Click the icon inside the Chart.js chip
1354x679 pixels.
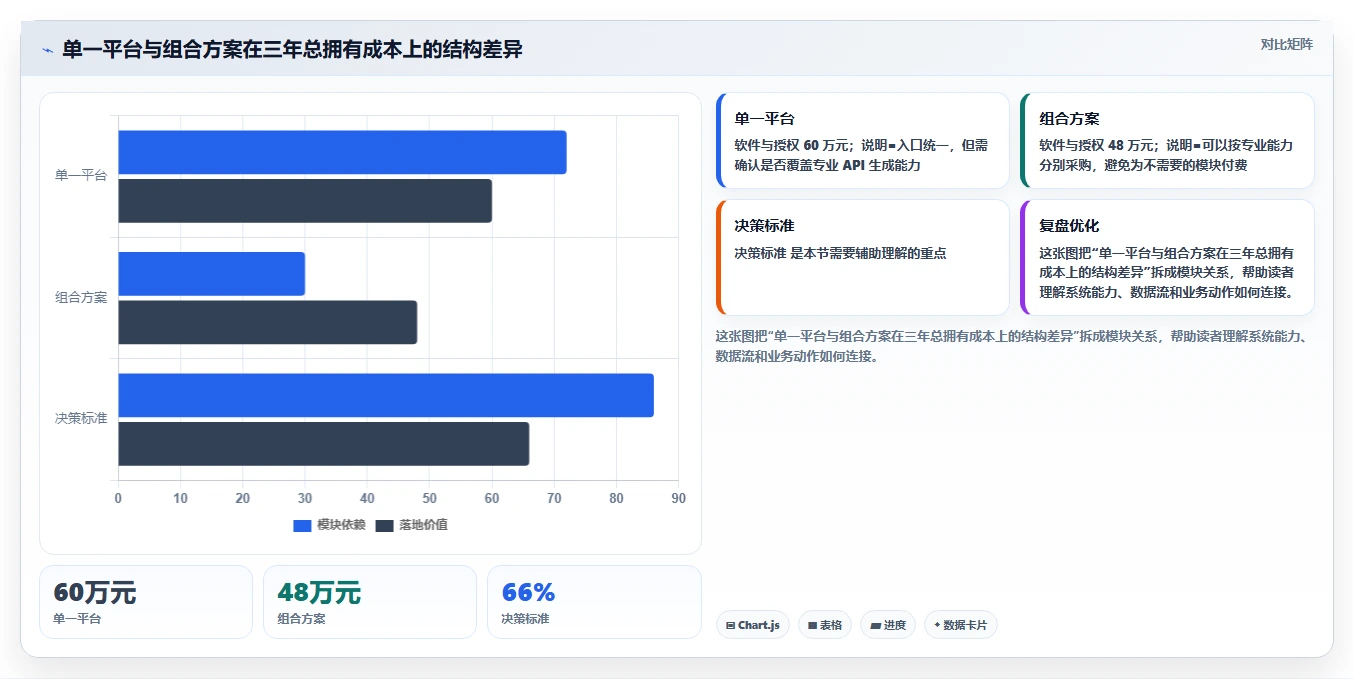[x=731, y=626]
